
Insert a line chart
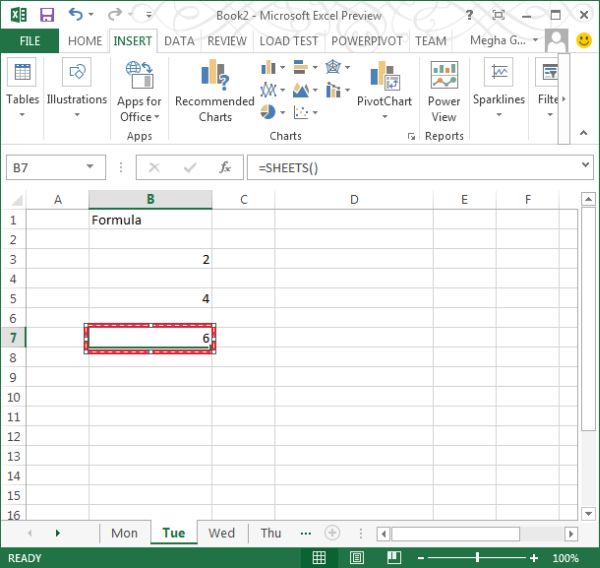point(268,90)
